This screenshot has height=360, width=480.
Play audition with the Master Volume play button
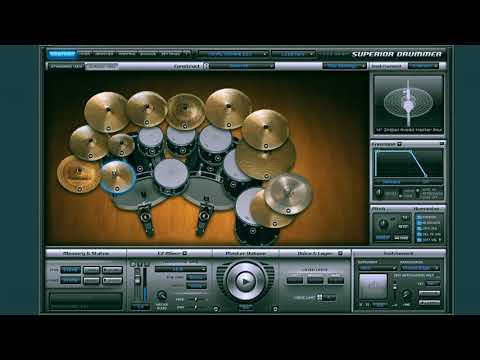(x=245, y=282)
